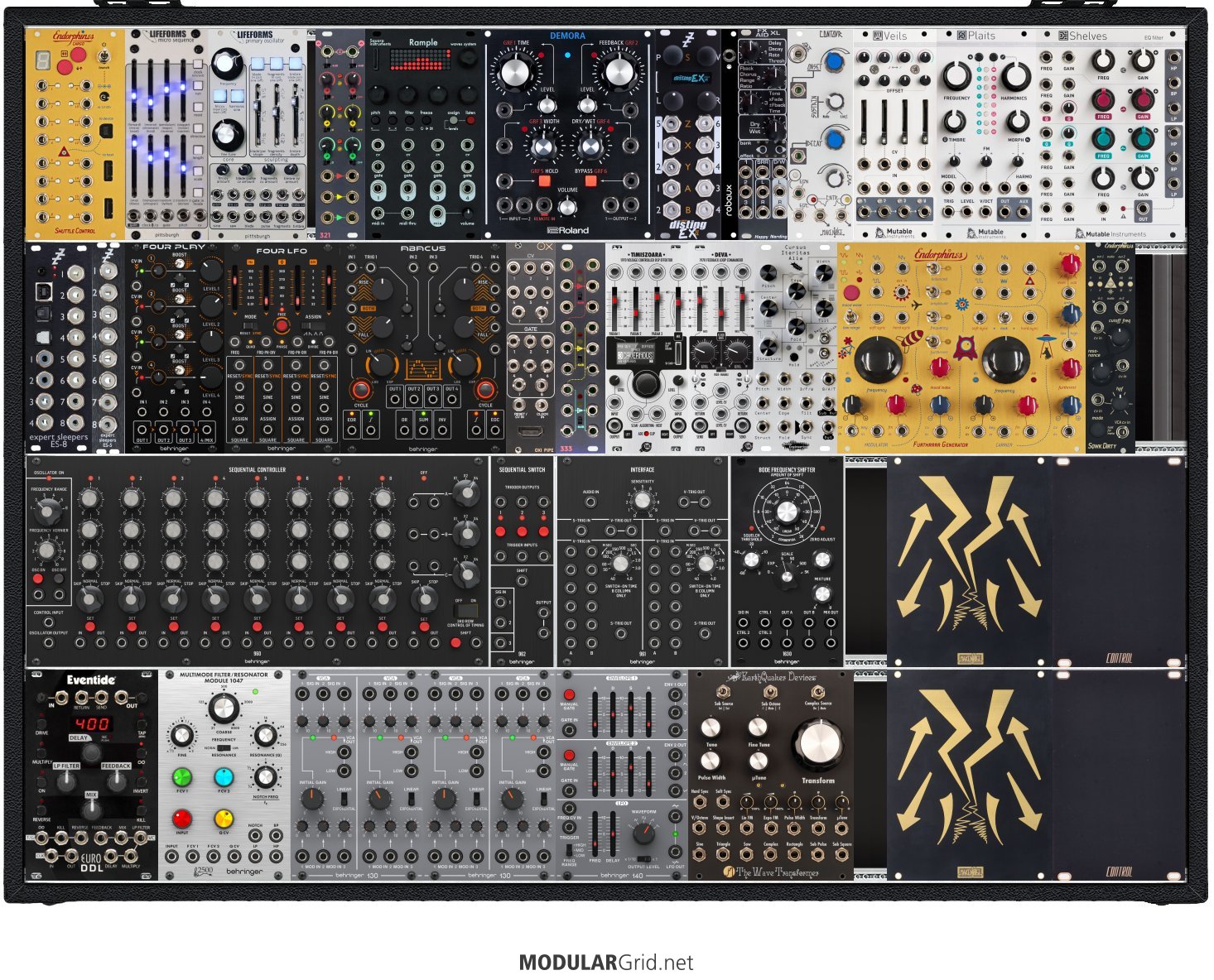This screenshot has width=1214, height=980.
Task: Turn the blue ONSET knob on Contour
Action: [x=833, y=62]
